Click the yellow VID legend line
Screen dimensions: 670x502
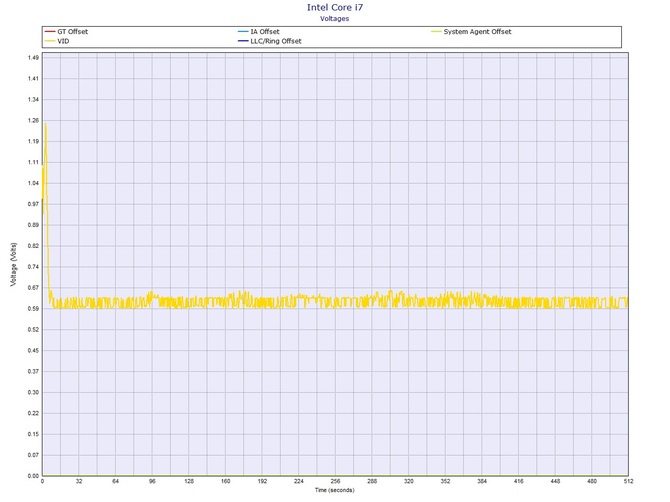point(50,41)
